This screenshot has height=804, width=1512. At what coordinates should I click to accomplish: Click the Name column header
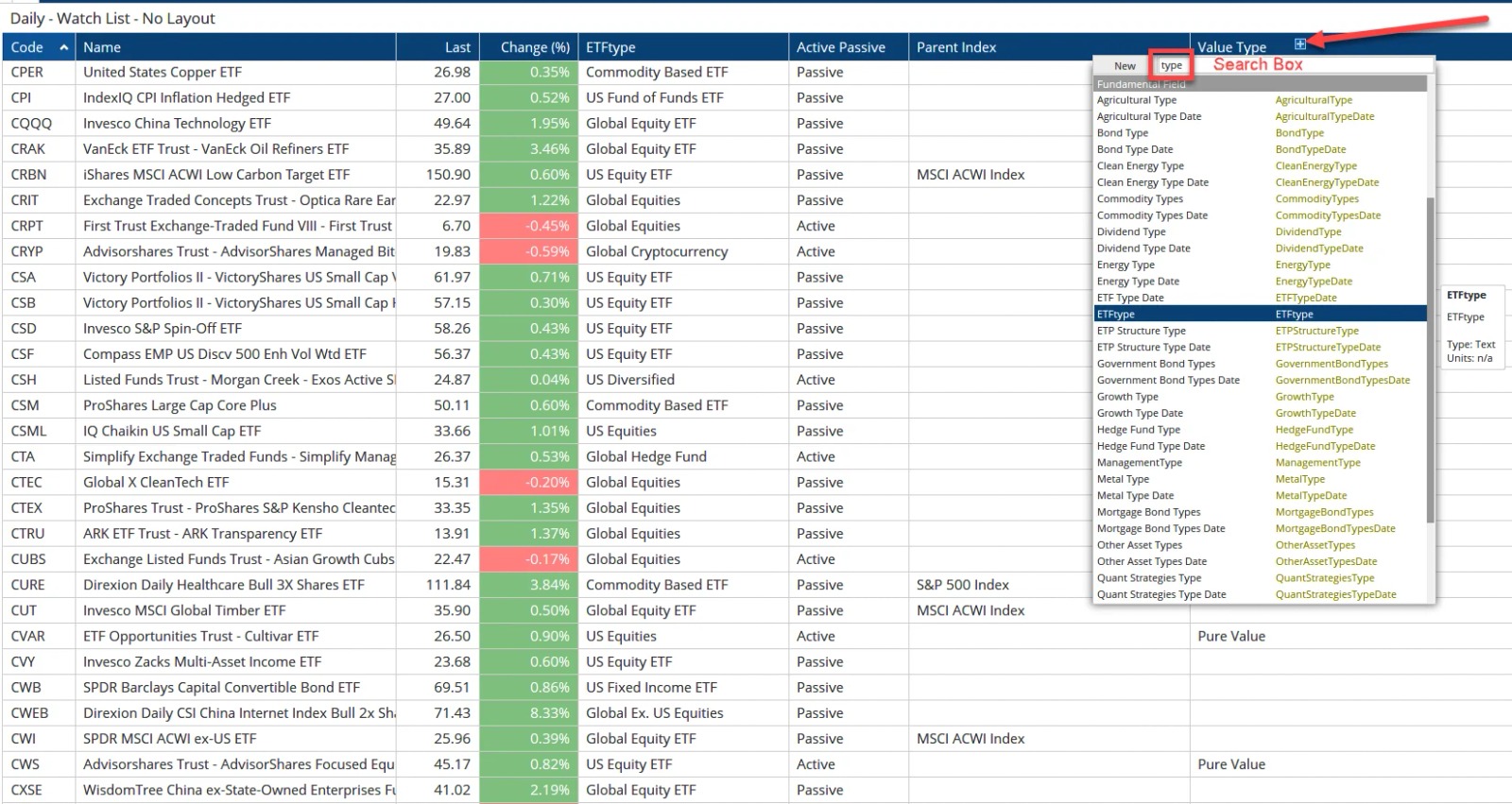pyautogui.click(x=235, y=47)
